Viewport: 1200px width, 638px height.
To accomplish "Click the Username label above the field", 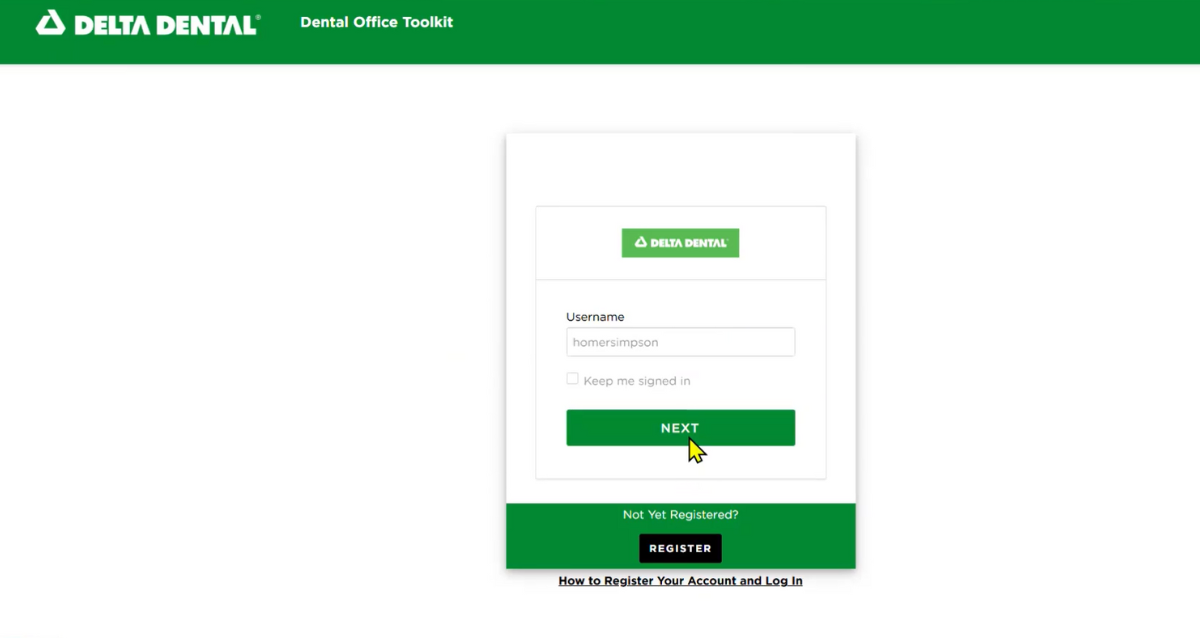I will (x=595, y=317).
